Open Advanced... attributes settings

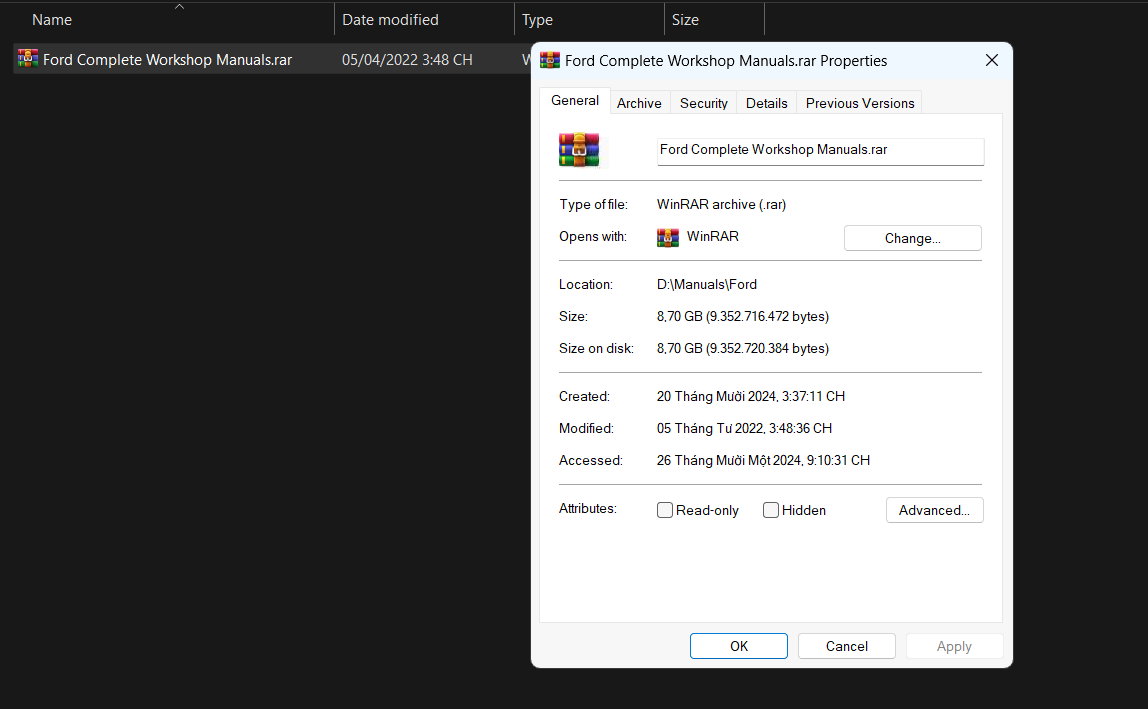click(934, 510)
